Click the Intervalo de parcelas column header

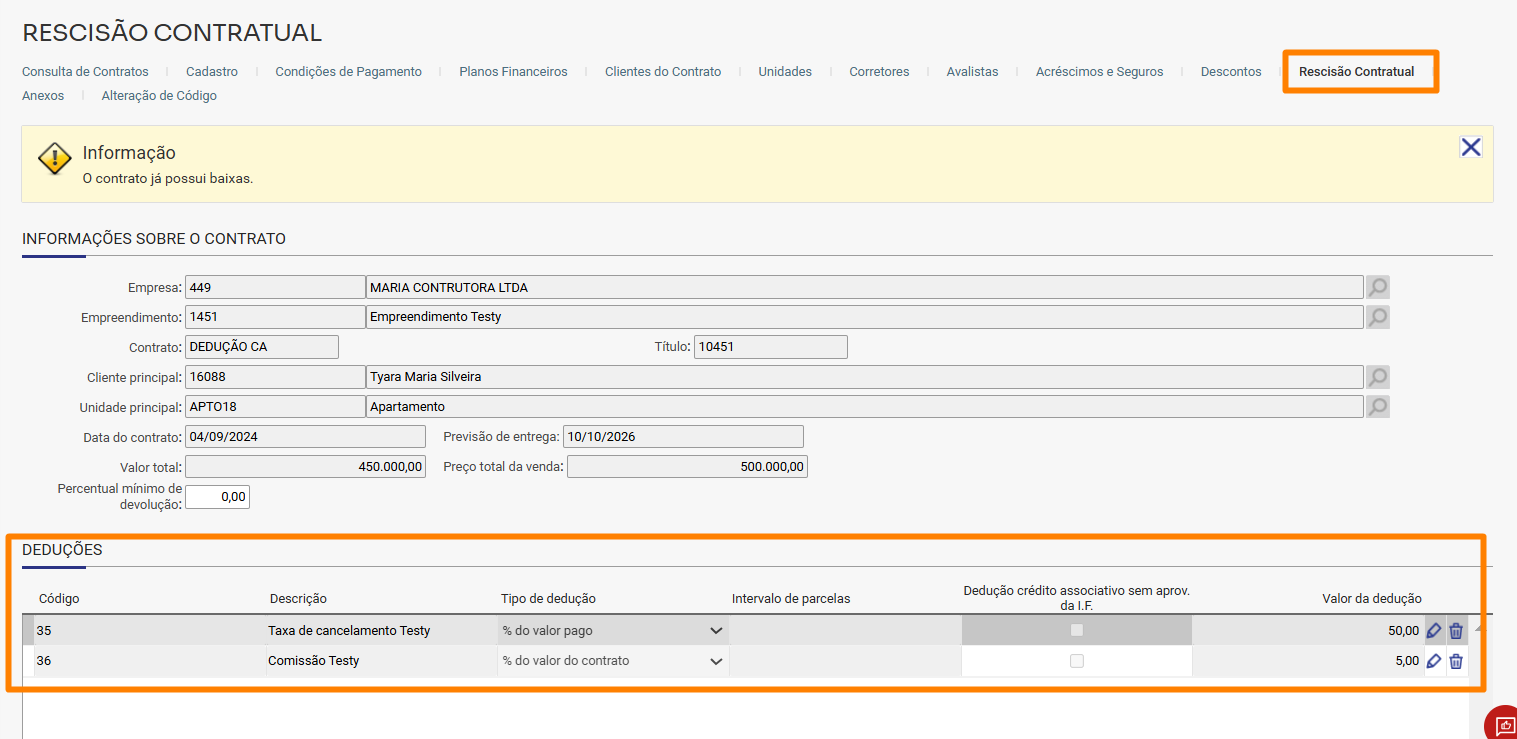(x=791, y=599)
